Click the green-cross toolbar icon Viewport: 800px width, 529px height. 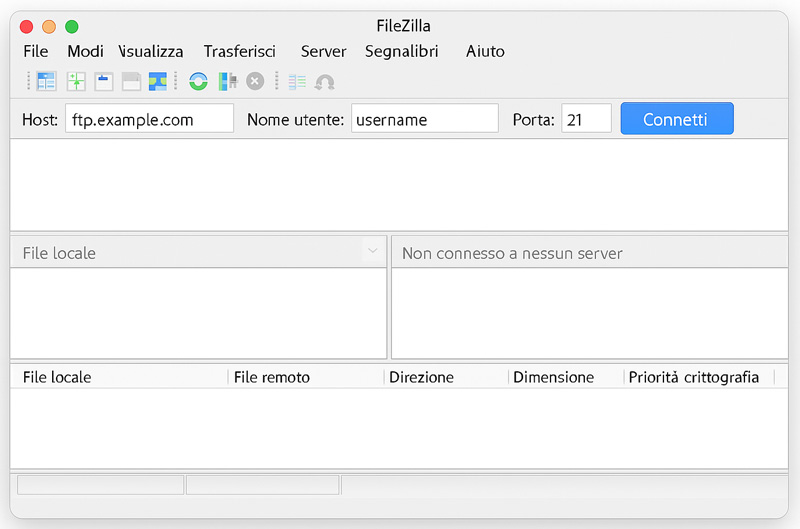click(x=76, y=81)
